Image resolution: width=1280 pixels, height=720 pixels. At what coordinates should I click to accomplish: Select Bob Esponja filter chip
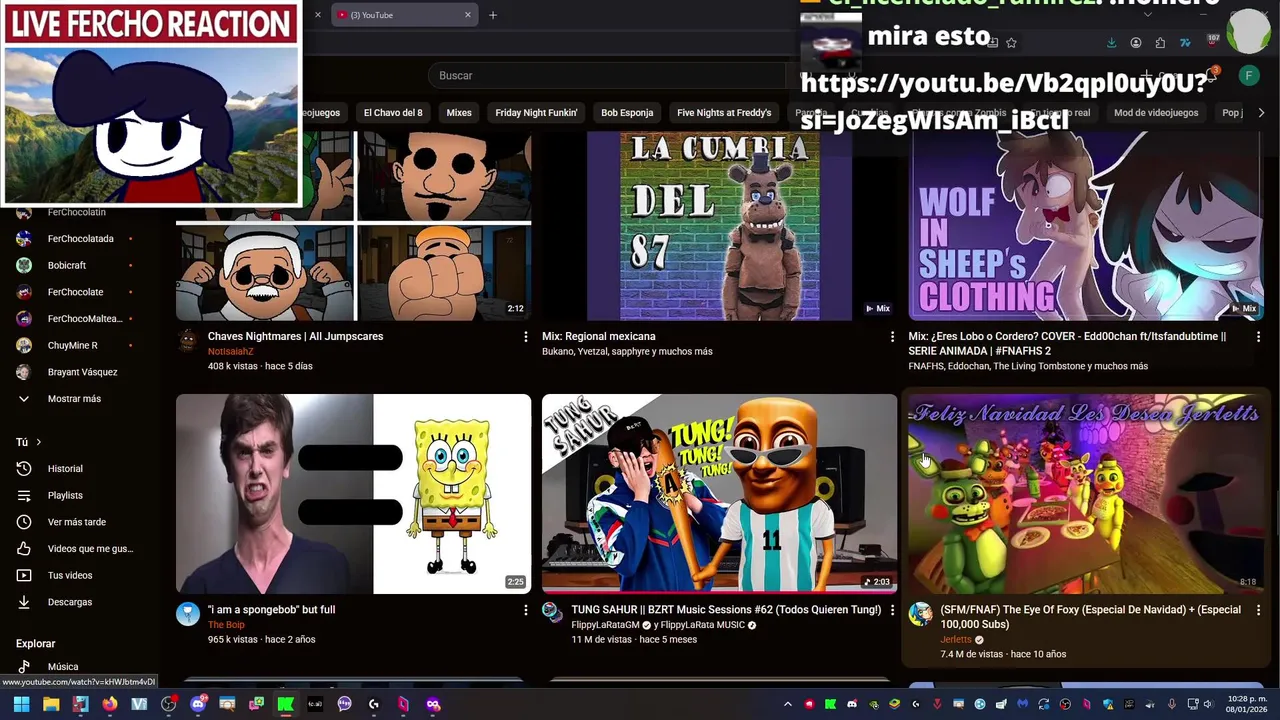(627, 113)
